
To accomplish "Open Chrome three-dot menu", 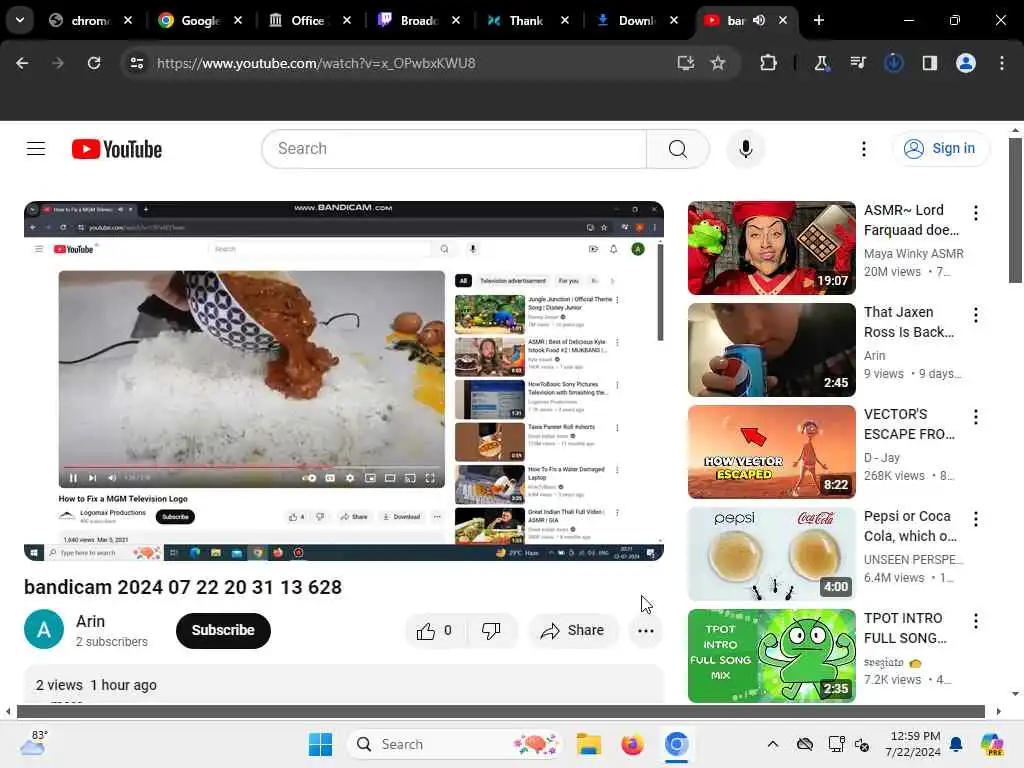I will [x=1002, y=63].
